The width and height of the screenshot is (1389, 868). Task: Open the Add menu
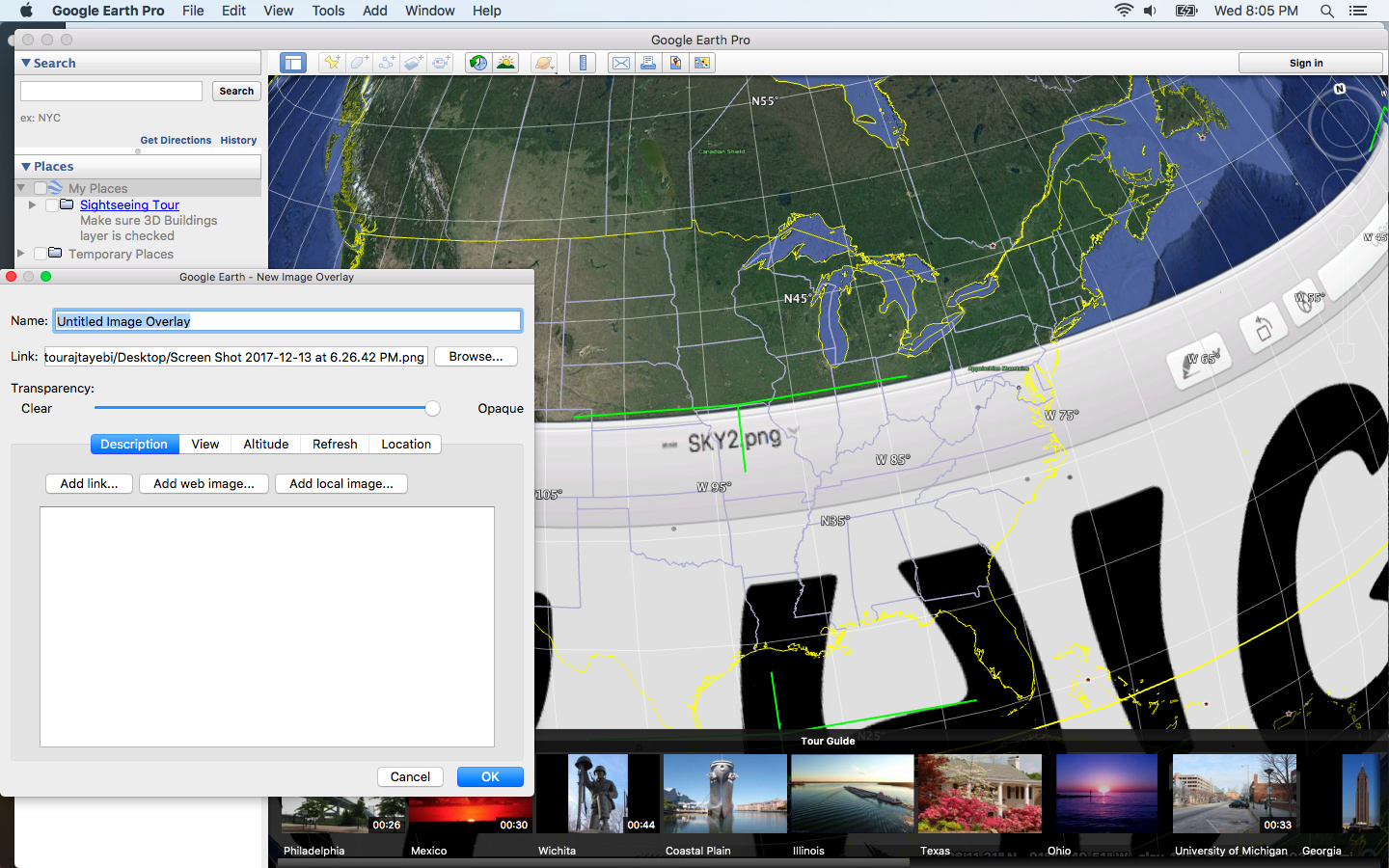click(x=375, y=11)
